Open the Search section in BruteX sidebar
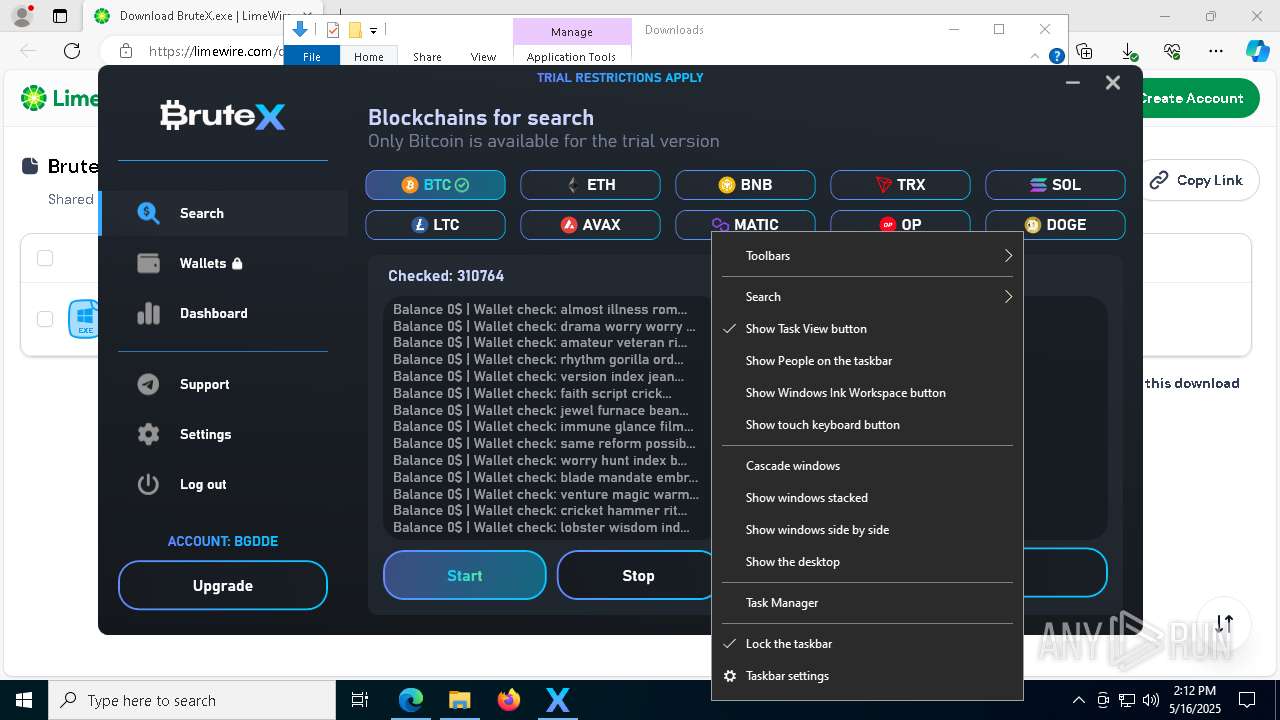Screen dimensions: 1280x720 pyautogui.click(x=224, y=213)
